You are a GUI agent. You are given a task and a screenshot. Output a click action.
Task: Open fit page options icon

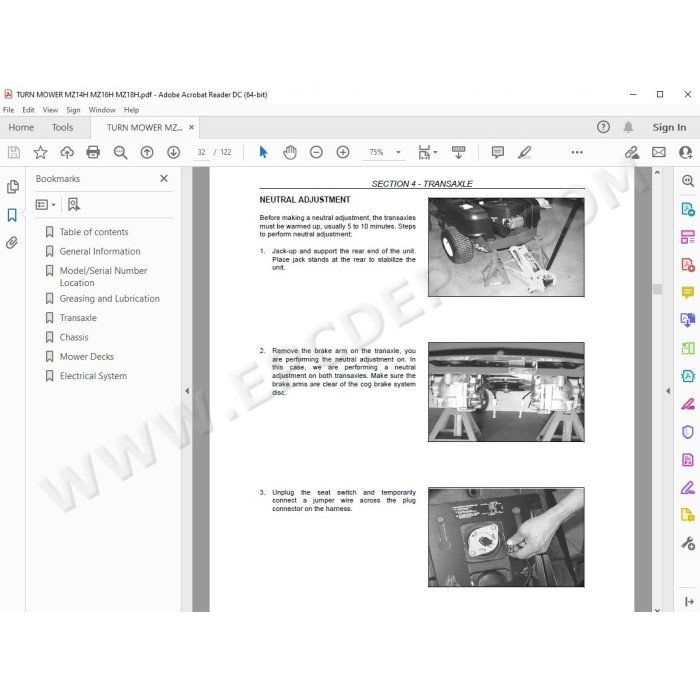pos(427,152)
